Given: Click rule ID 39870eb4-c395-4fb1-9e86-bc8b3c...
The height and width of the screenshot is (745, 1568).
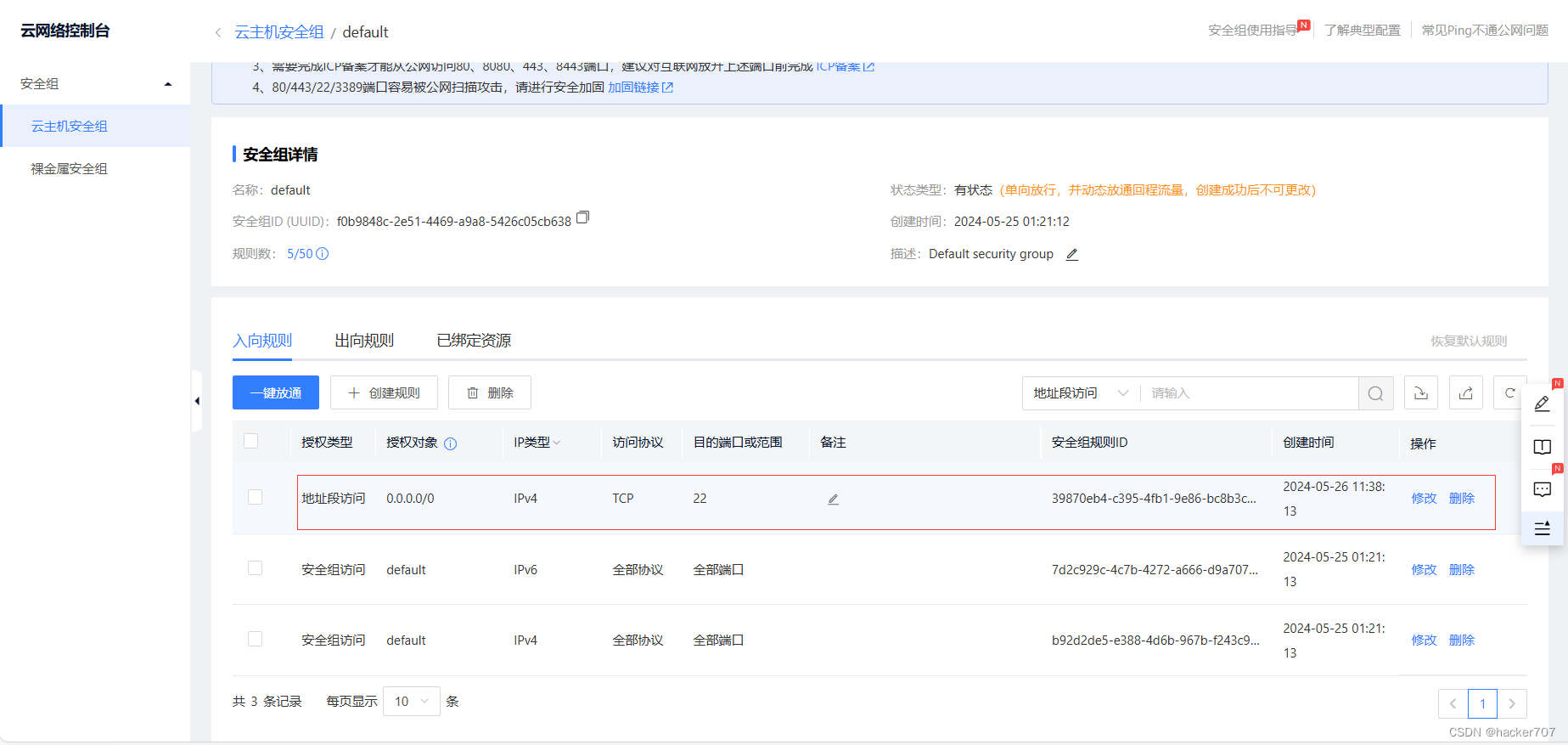Looking at the screenshot, I should pyautogui.click(x=1154, y=499).
